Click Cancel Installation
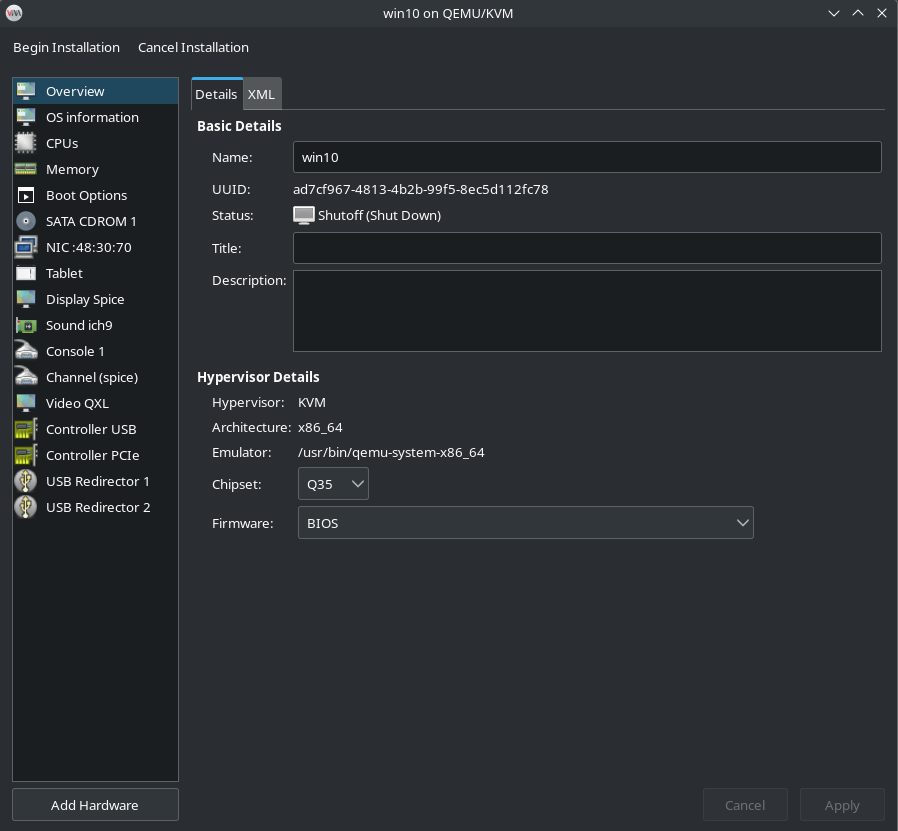 tap(193, 47)
